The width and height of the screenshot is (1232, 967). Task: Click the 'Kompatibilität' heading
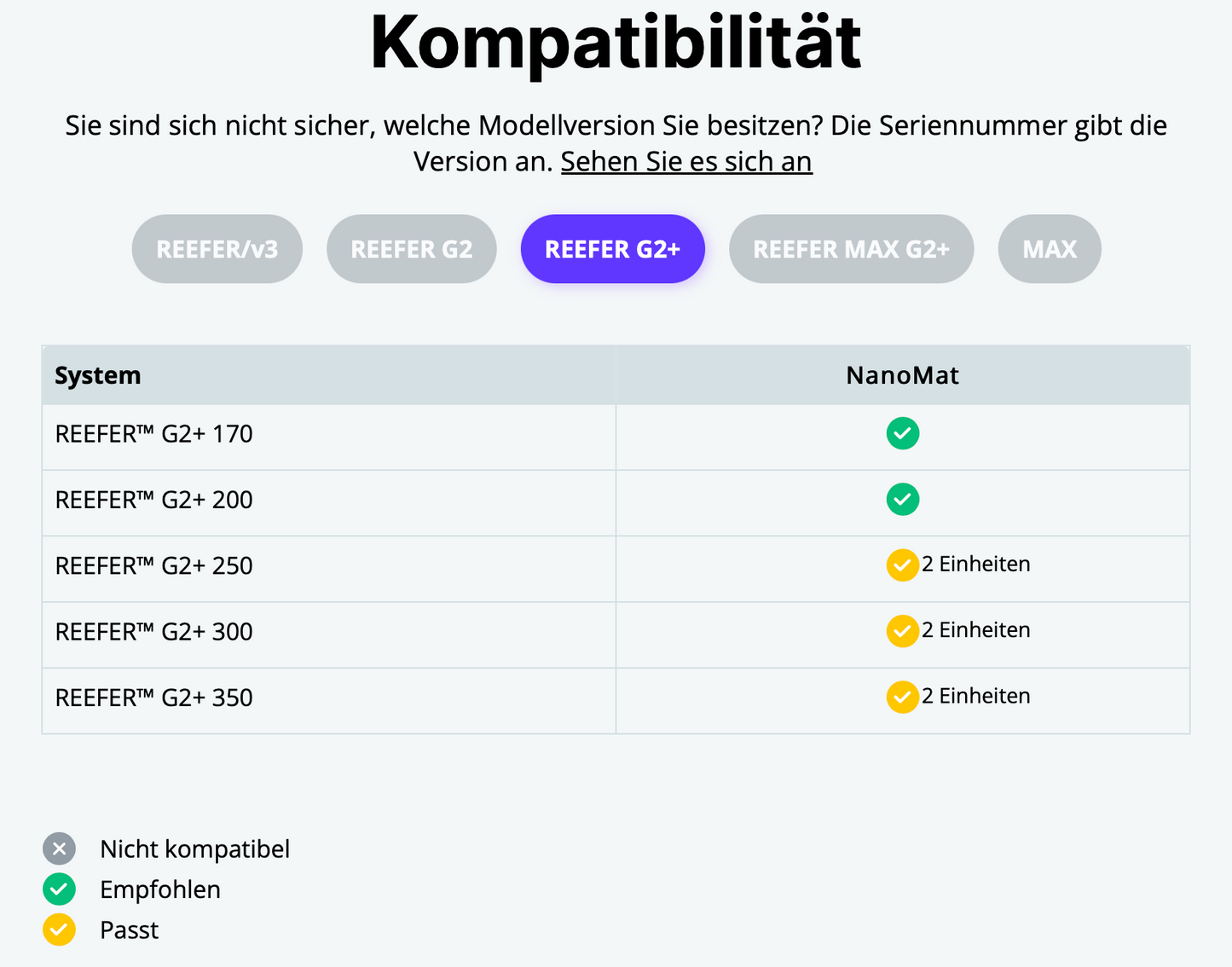tap(616, 43)
